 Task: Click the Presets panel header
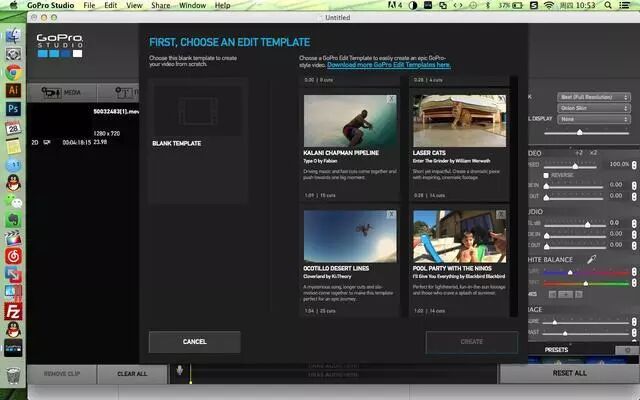coord(556,350)
